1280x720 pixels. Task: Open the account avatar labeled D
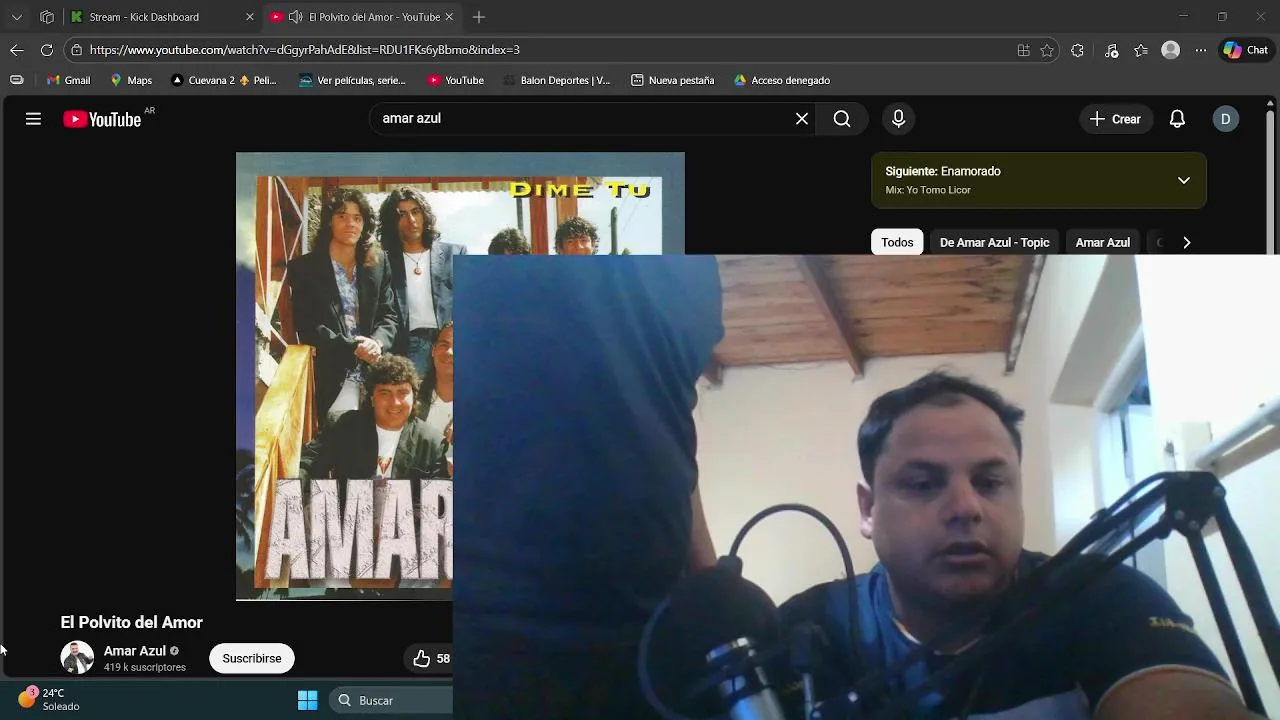1225,119
